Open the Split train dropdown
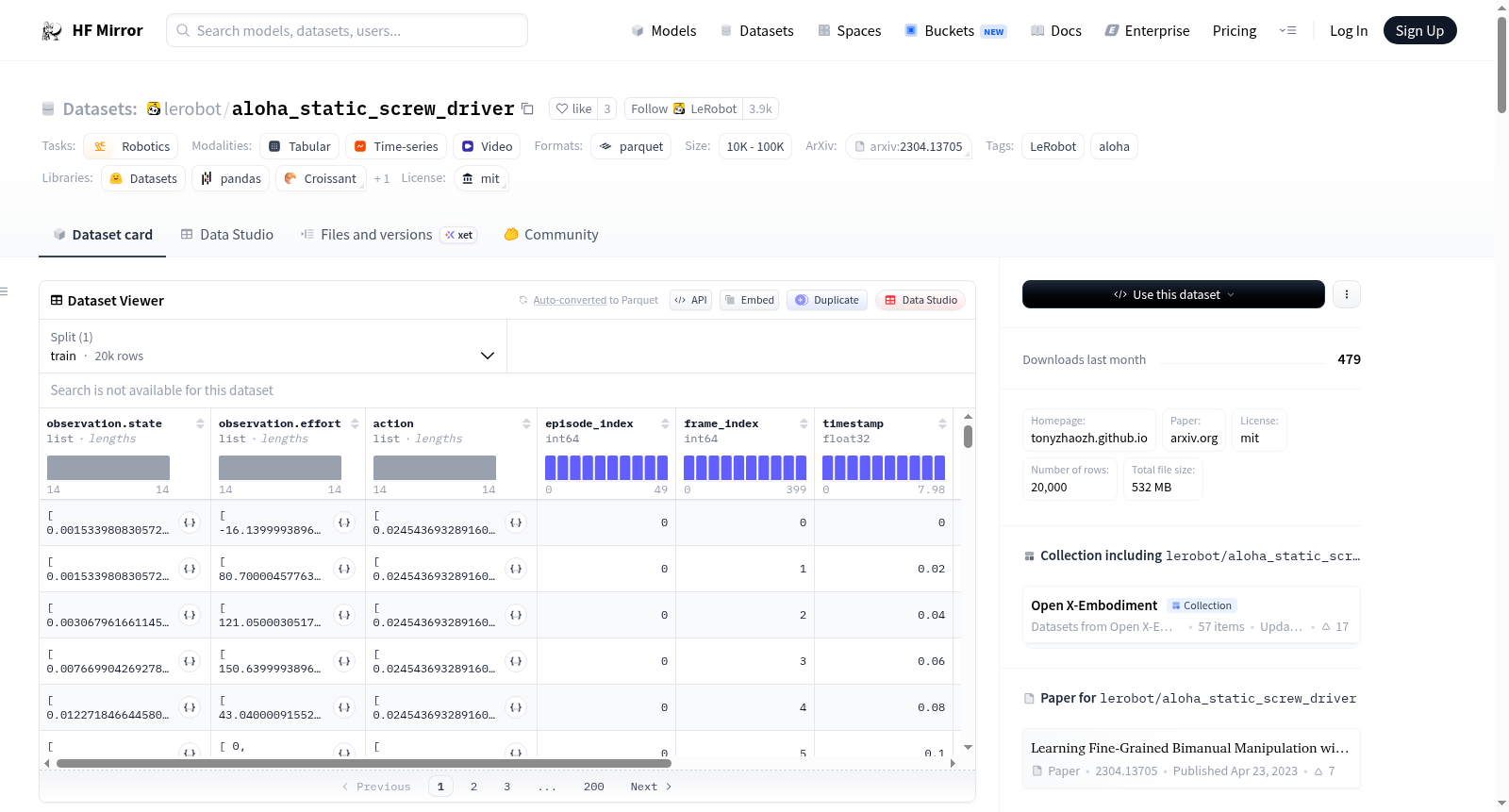 tap(273, 346)
